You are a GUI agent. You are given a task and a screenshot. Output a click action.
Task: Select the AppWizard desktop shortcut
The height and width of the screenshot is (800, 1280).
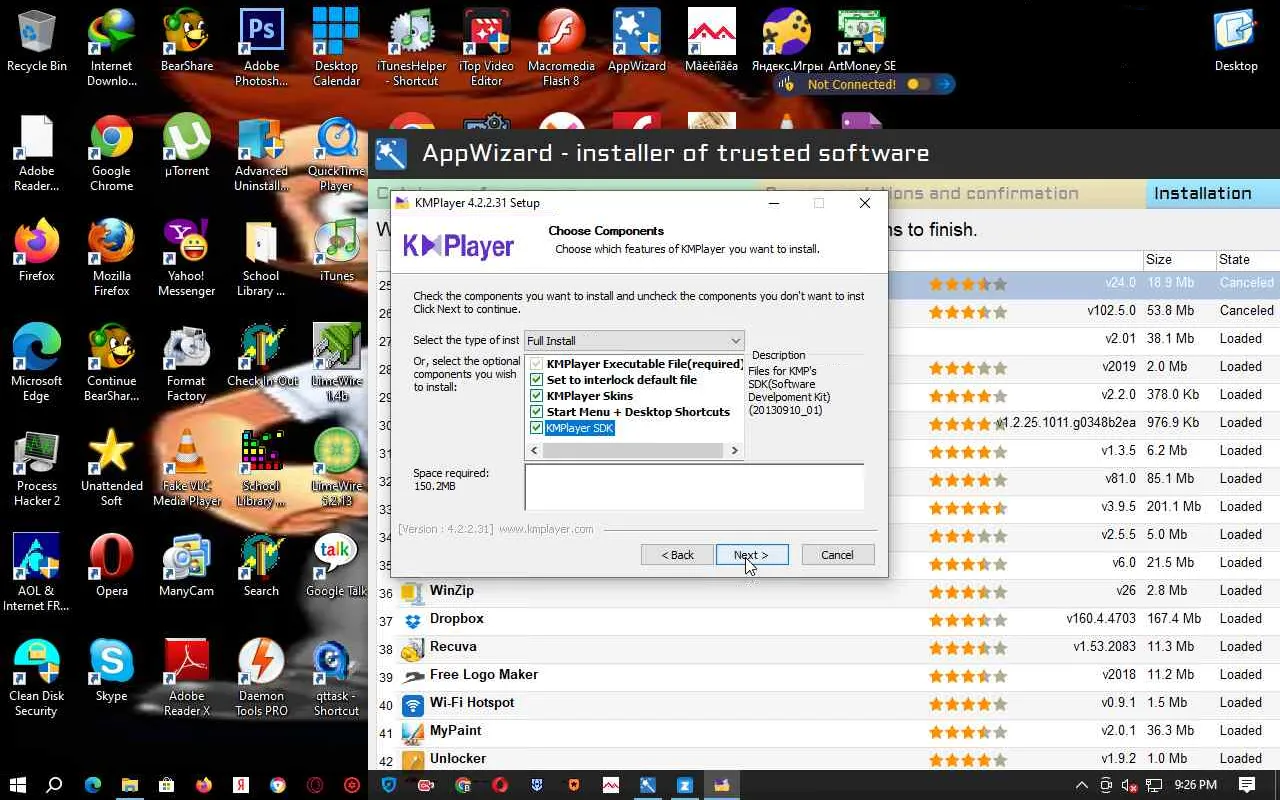(637, 40)
